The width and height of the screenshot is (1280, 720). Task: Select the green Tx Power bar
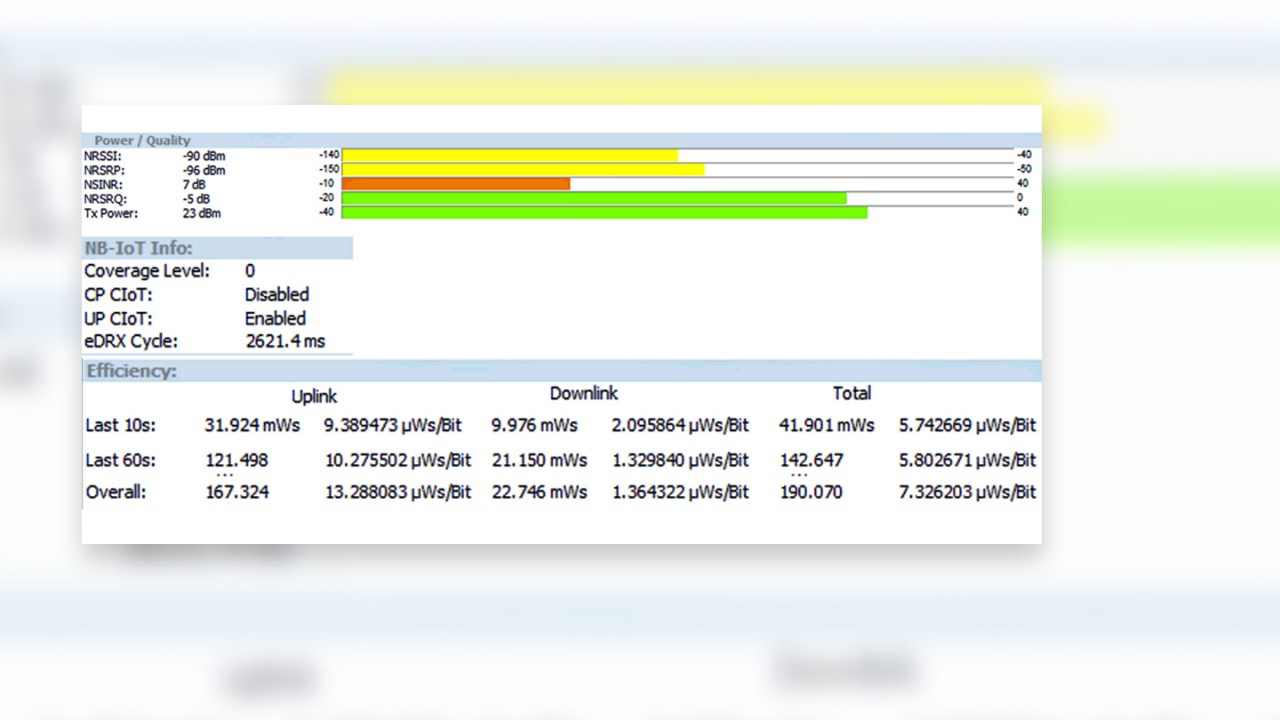(603, 213)
